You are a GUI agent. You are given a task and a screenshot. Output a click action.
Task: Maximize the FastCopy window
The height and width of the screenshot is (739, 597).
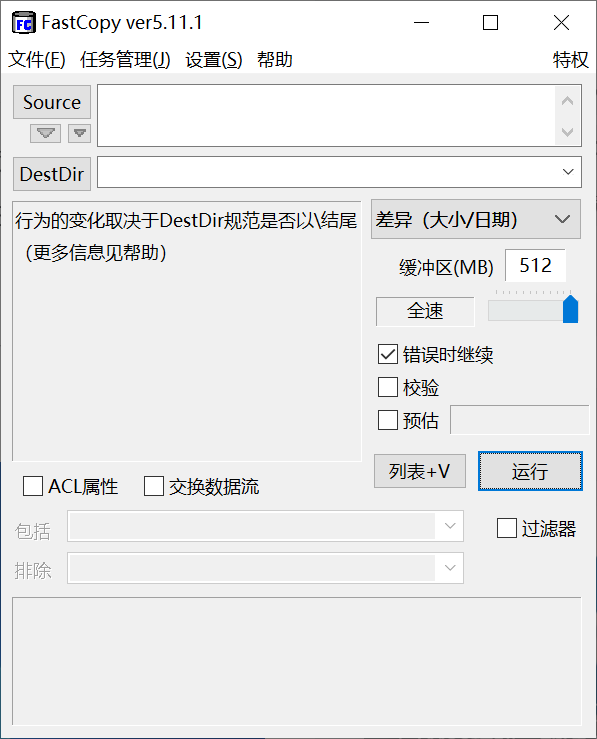point(491,23)
